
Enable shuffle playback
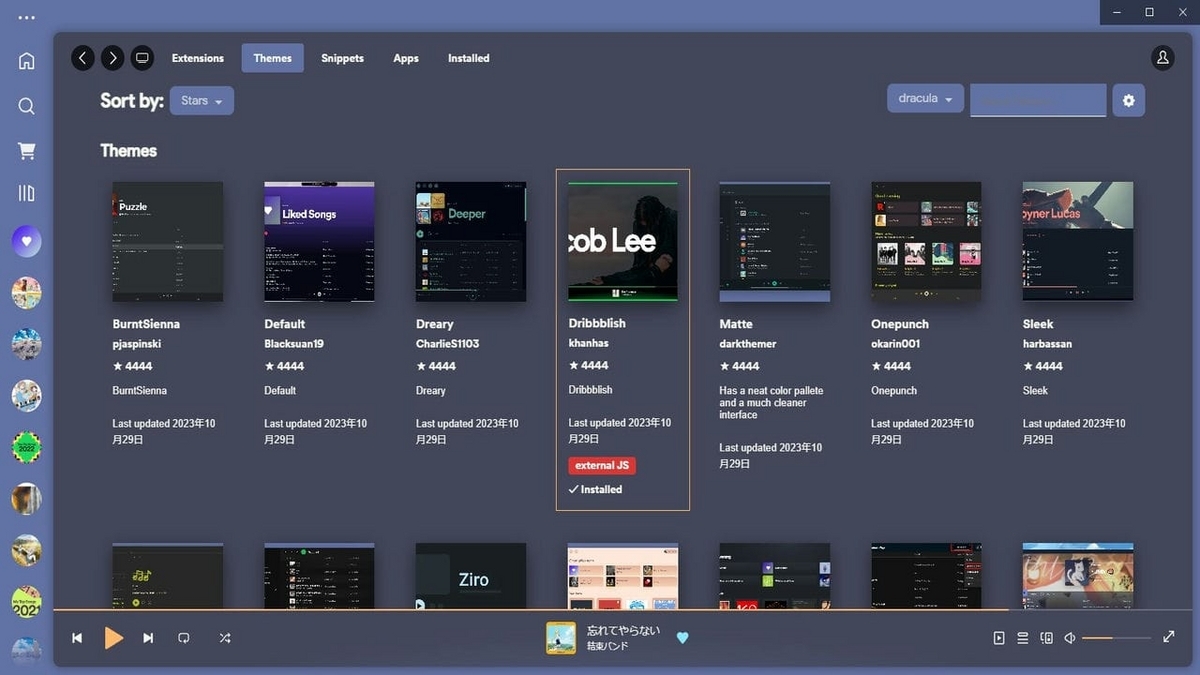pos(225,637)
